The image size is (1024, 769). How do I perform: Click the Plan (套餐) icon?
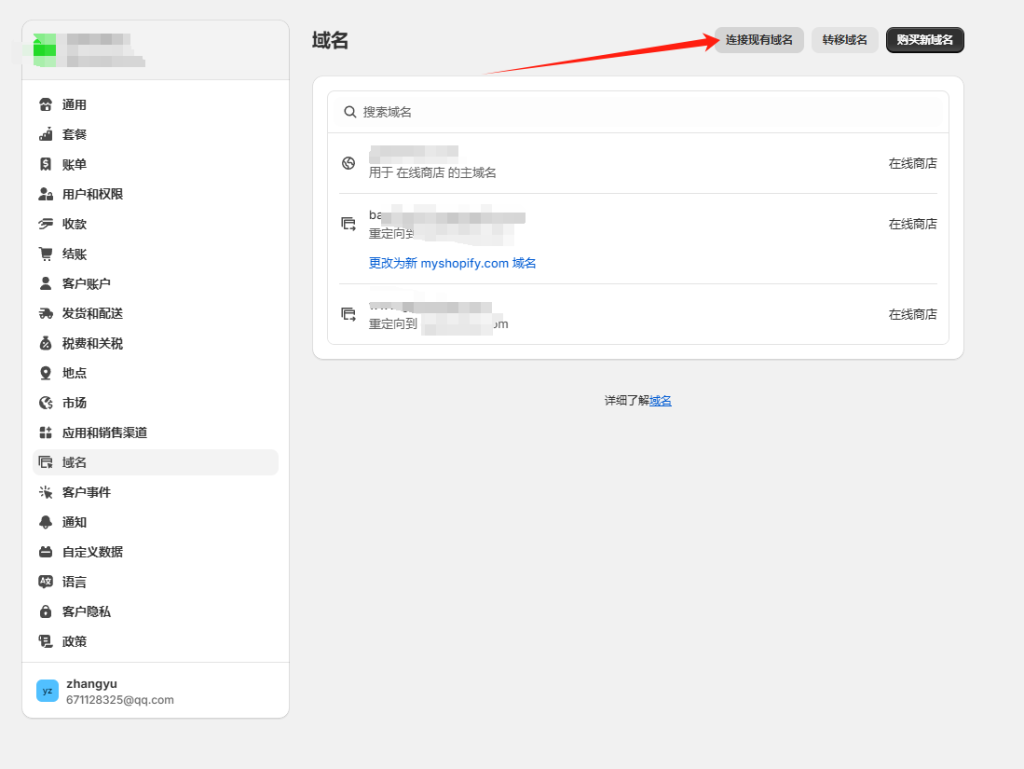[x=45, y=135]
